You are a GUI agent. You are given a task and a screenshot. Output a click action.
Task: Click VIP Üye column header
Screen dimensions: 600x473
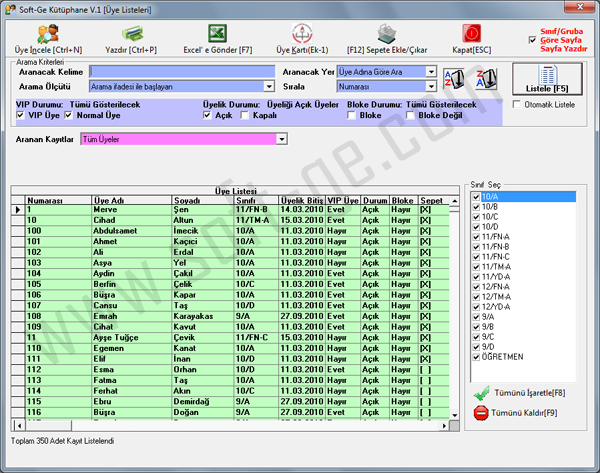(343, 201)
